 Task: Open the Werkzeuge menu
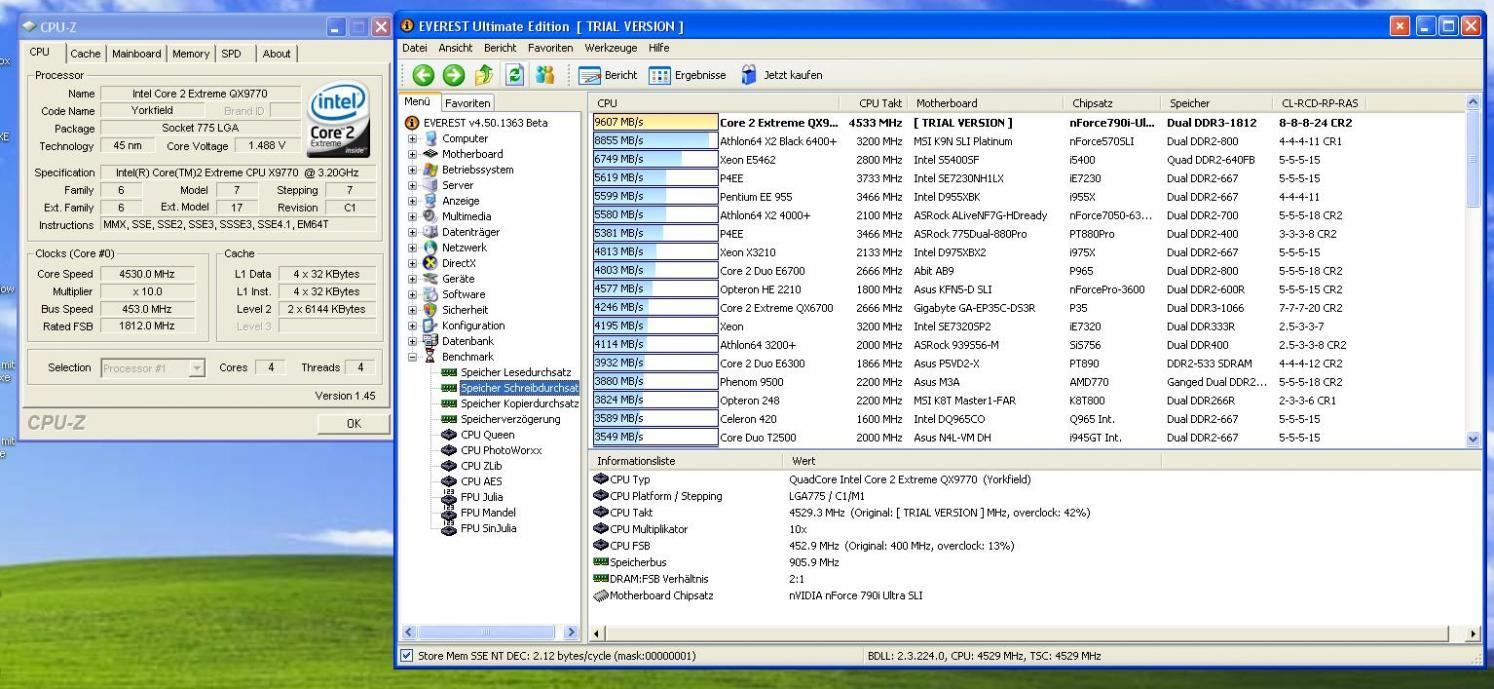coord(613,48)
